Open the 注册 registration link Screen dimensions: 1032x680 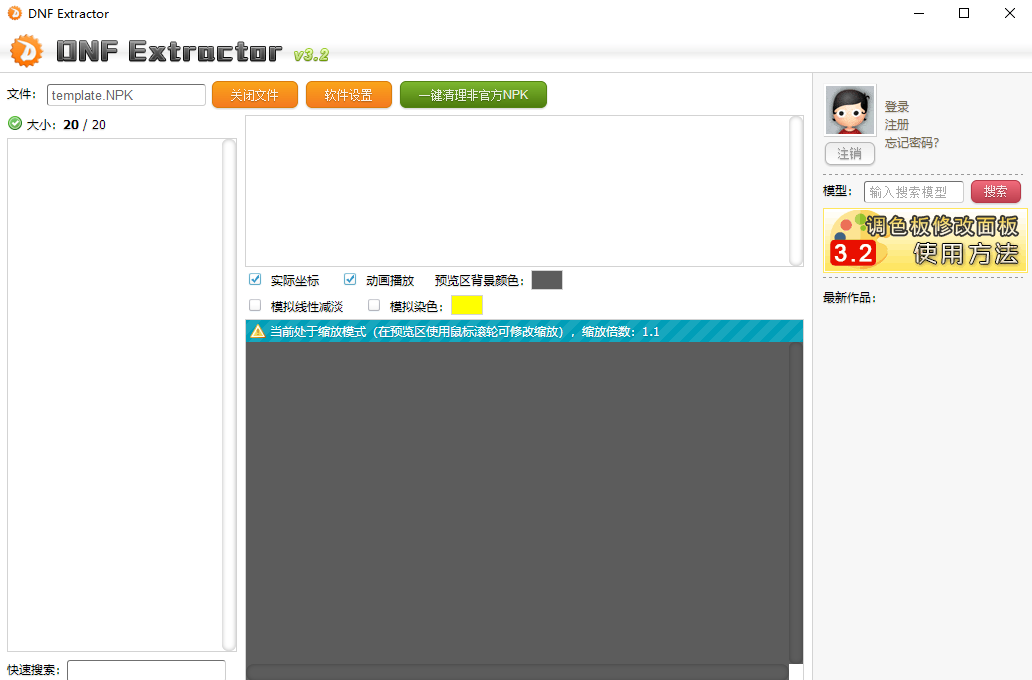(897, 125)
